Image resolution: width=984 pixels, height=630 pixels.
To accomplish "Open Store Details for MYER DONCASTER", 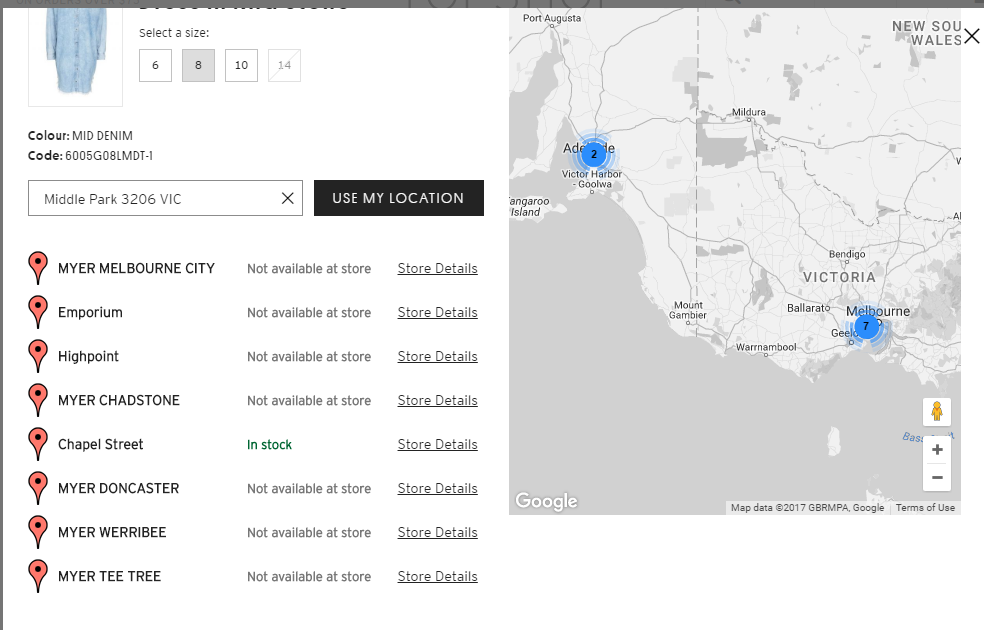I will pos(437,488).
